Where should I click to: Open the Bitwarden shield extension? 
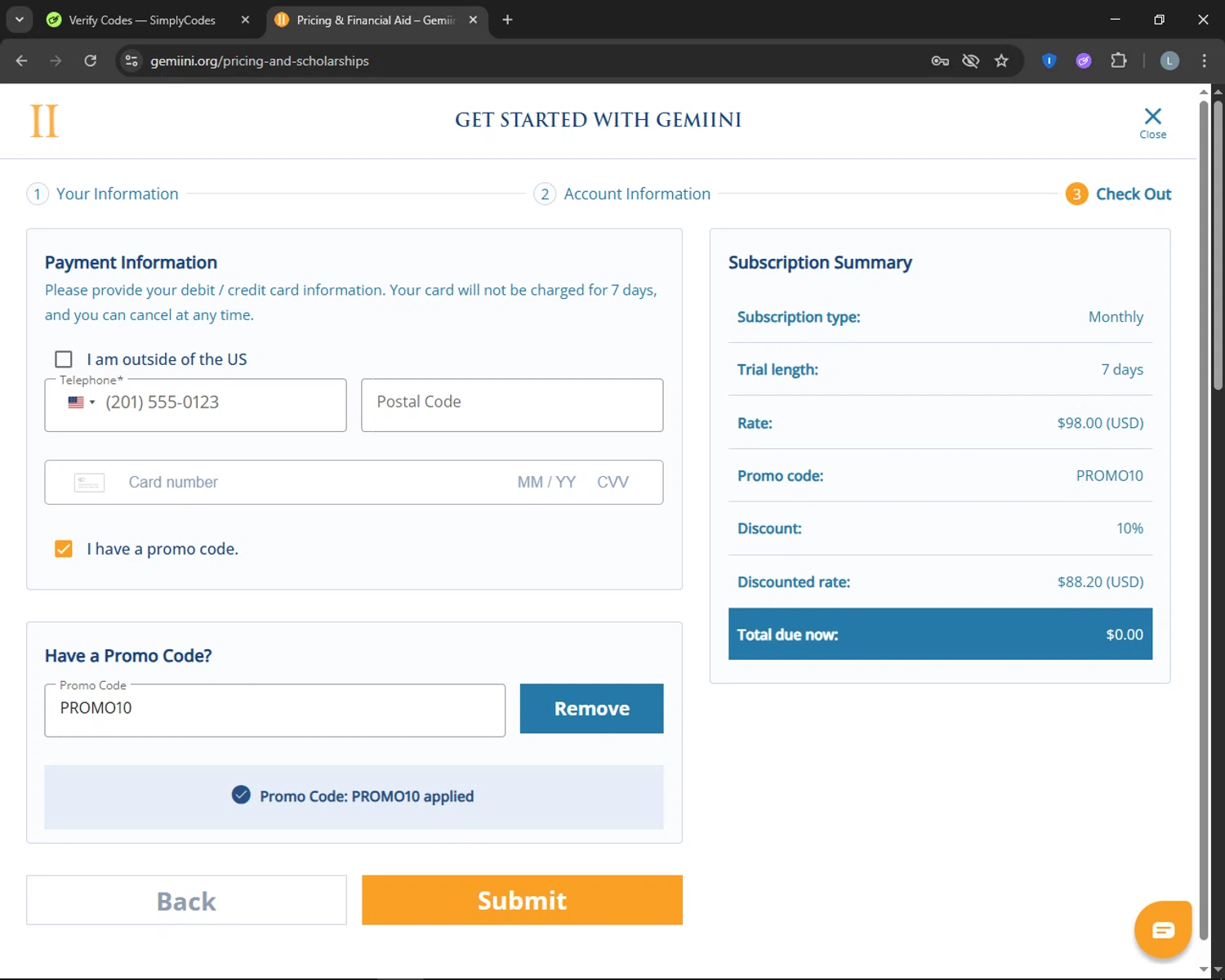point(1049,60)
